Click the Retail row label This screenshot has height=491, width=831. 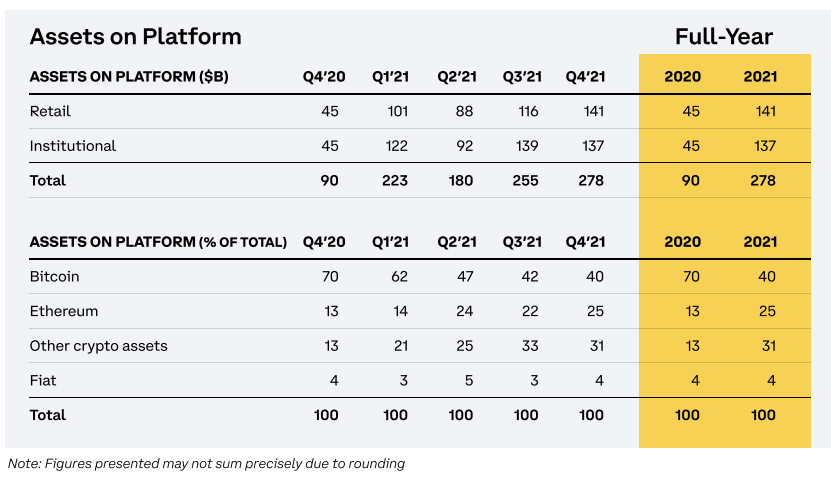[x=50, y=111]
